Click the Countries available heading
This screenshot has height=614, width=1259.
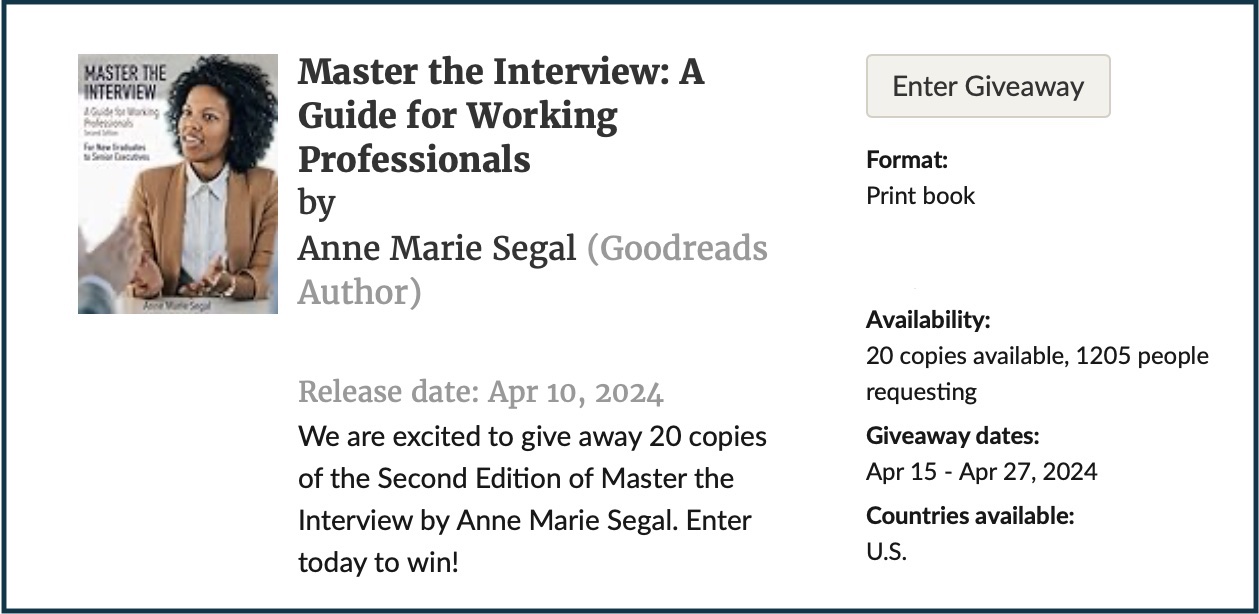[970, 516]
